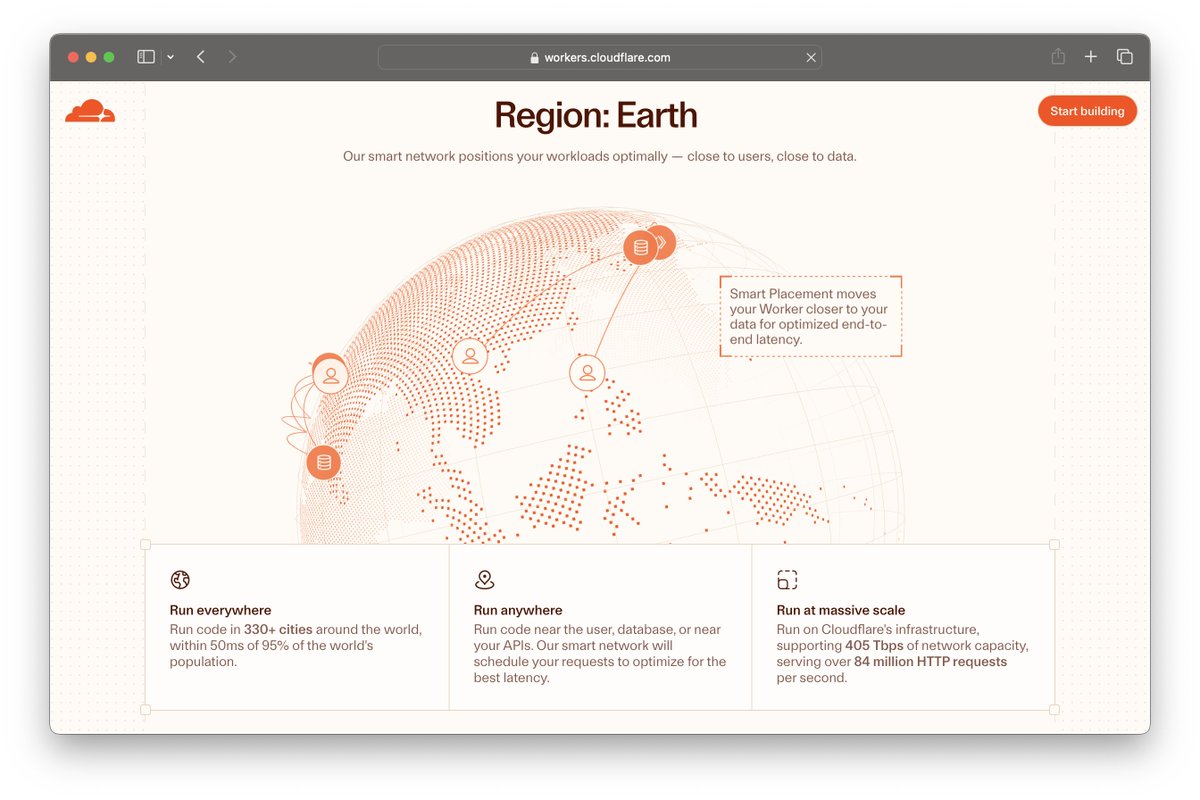The image size is (1200, 800).
Task: Click the Run anywhere heading
Action: (x=518, y=610)
